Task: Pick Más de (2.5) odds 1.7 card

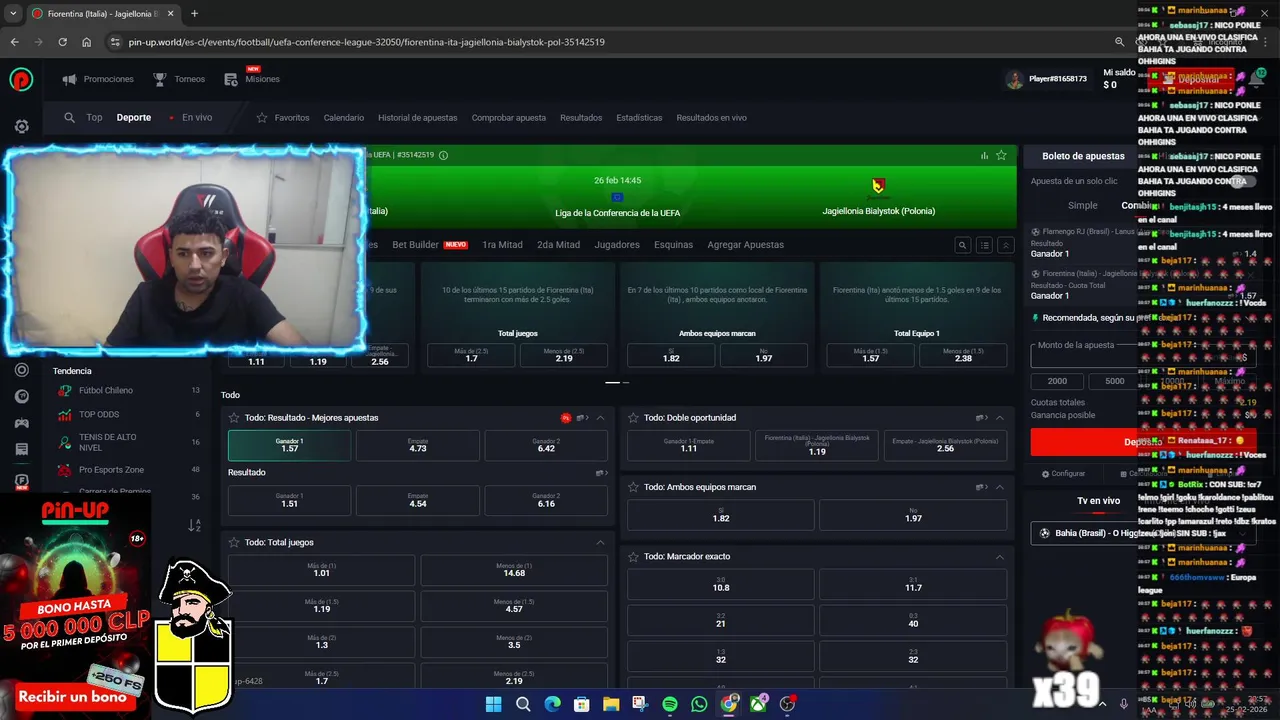Action: [x=471, y=355]
